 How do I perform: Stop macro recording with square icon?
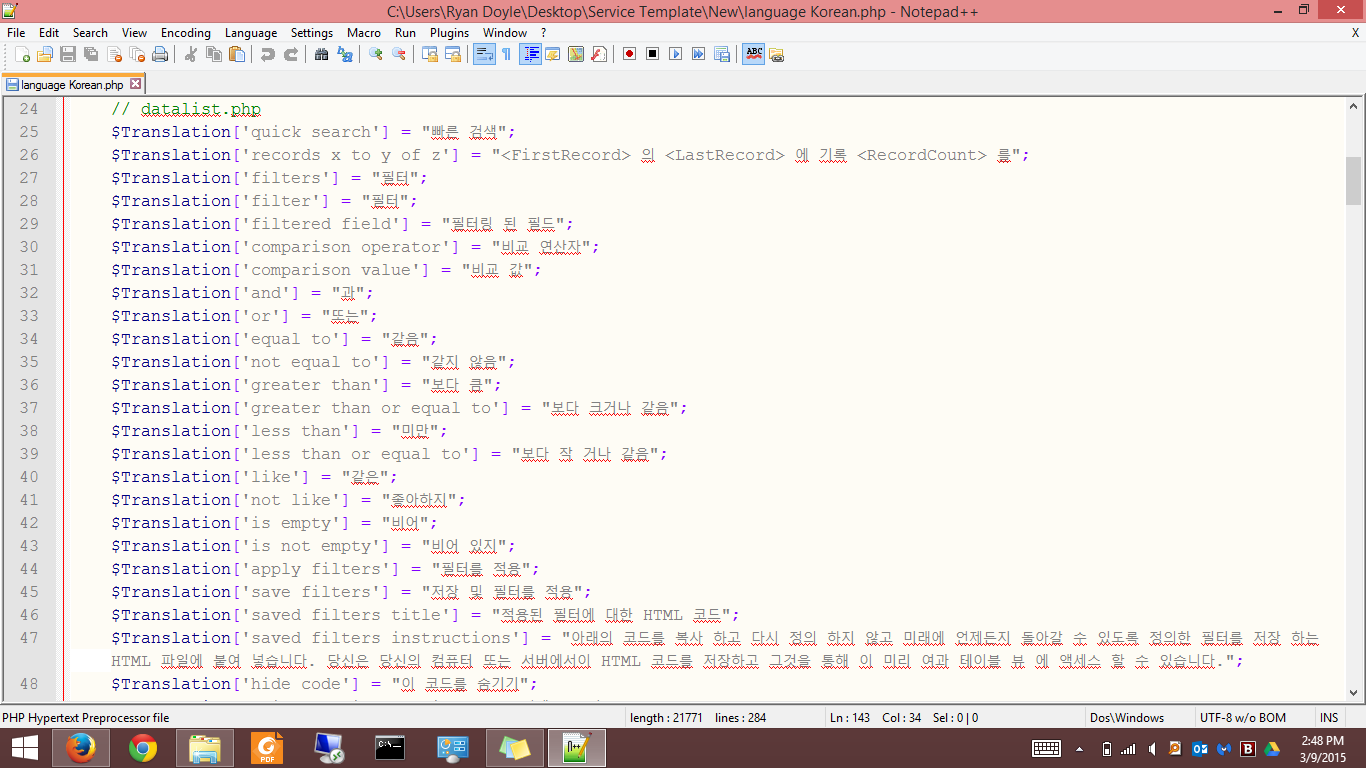click(652, 54)
